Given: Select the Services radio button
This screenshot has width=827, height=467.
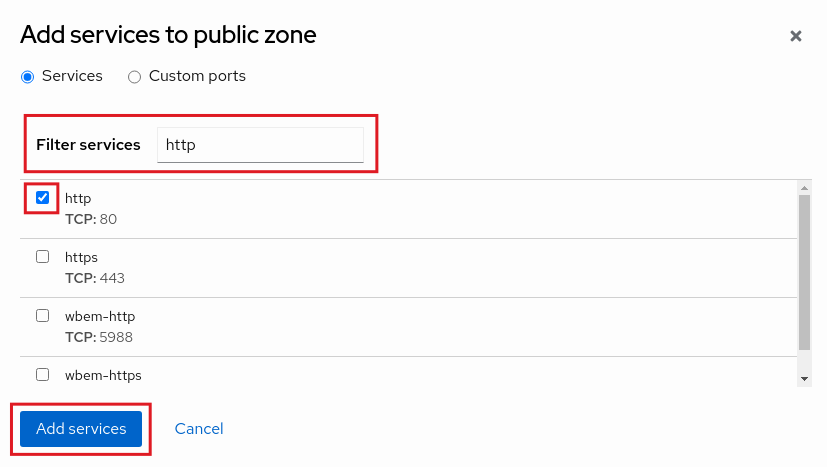Looking at the screenshot, I should [x=28, y=76].
